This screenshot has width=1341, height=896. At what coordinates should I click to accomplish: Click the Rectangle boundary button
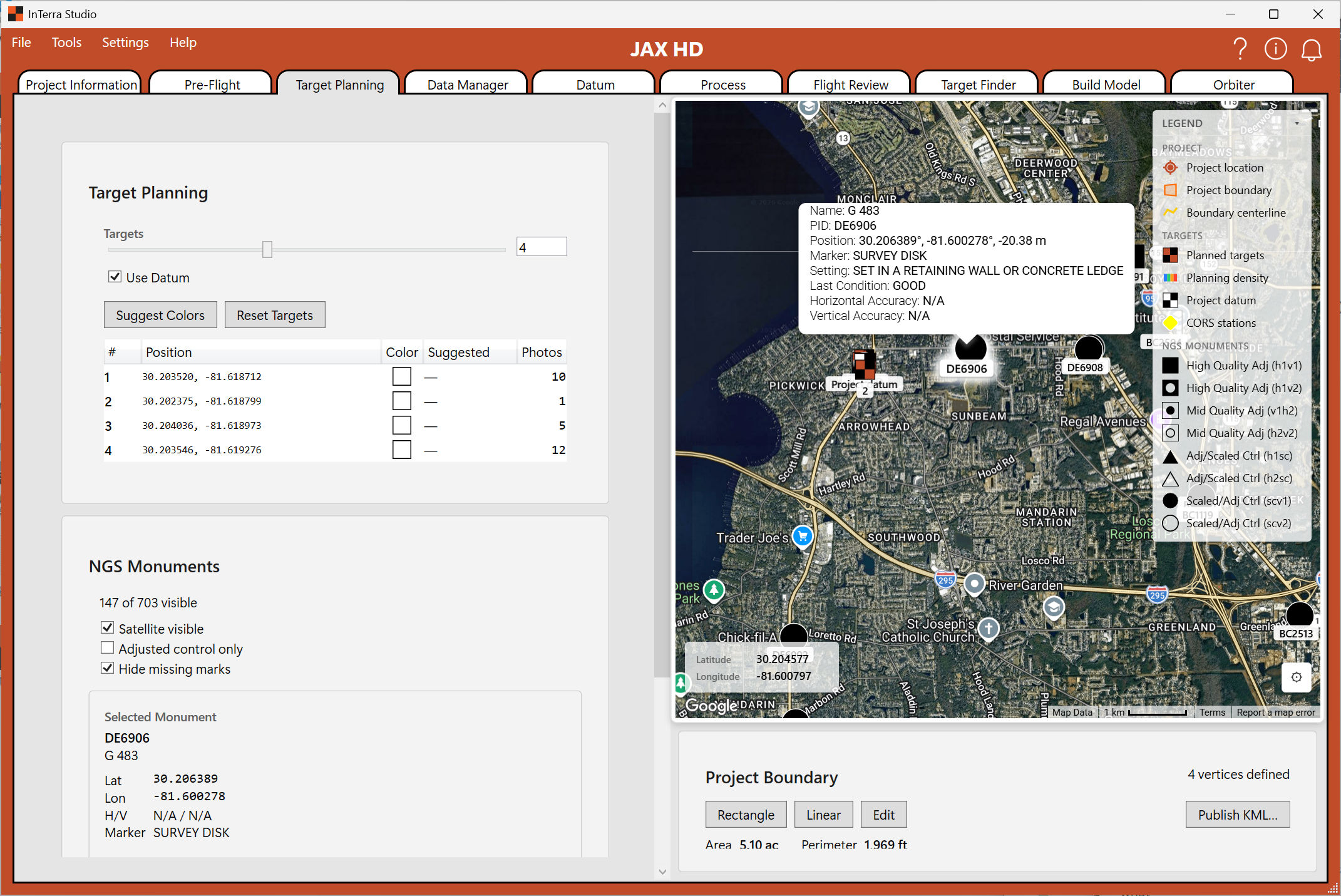(x=746, y=815)
